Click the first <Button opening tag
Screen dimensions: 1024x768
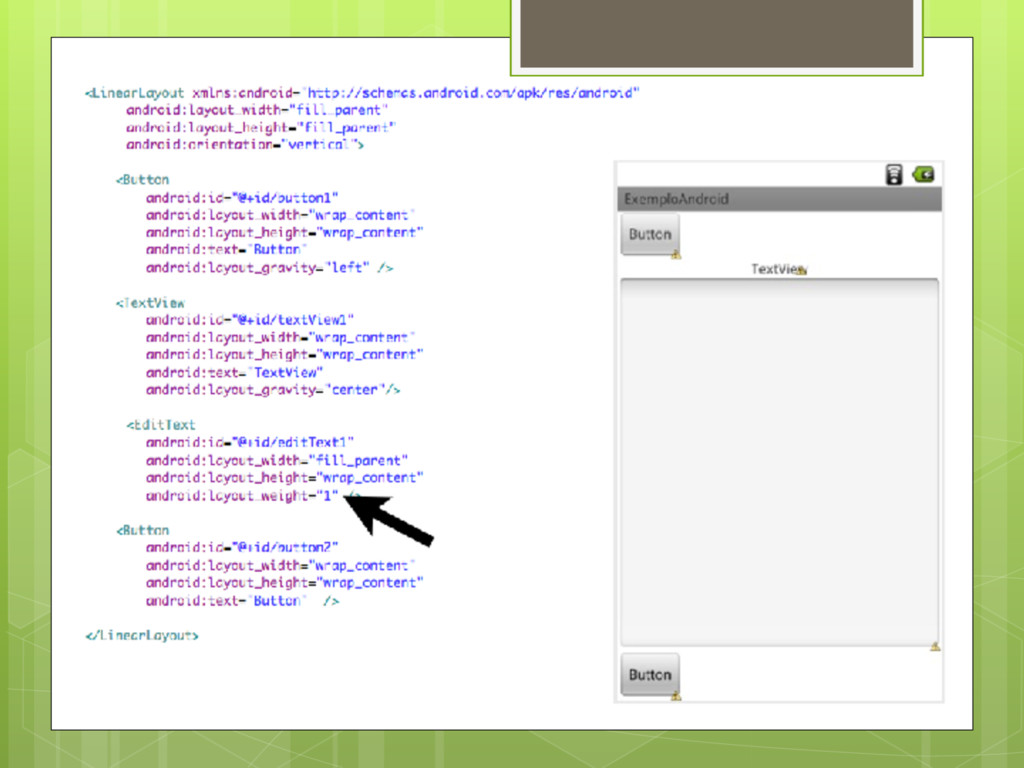pyautogui.click(x=142, y=180)
